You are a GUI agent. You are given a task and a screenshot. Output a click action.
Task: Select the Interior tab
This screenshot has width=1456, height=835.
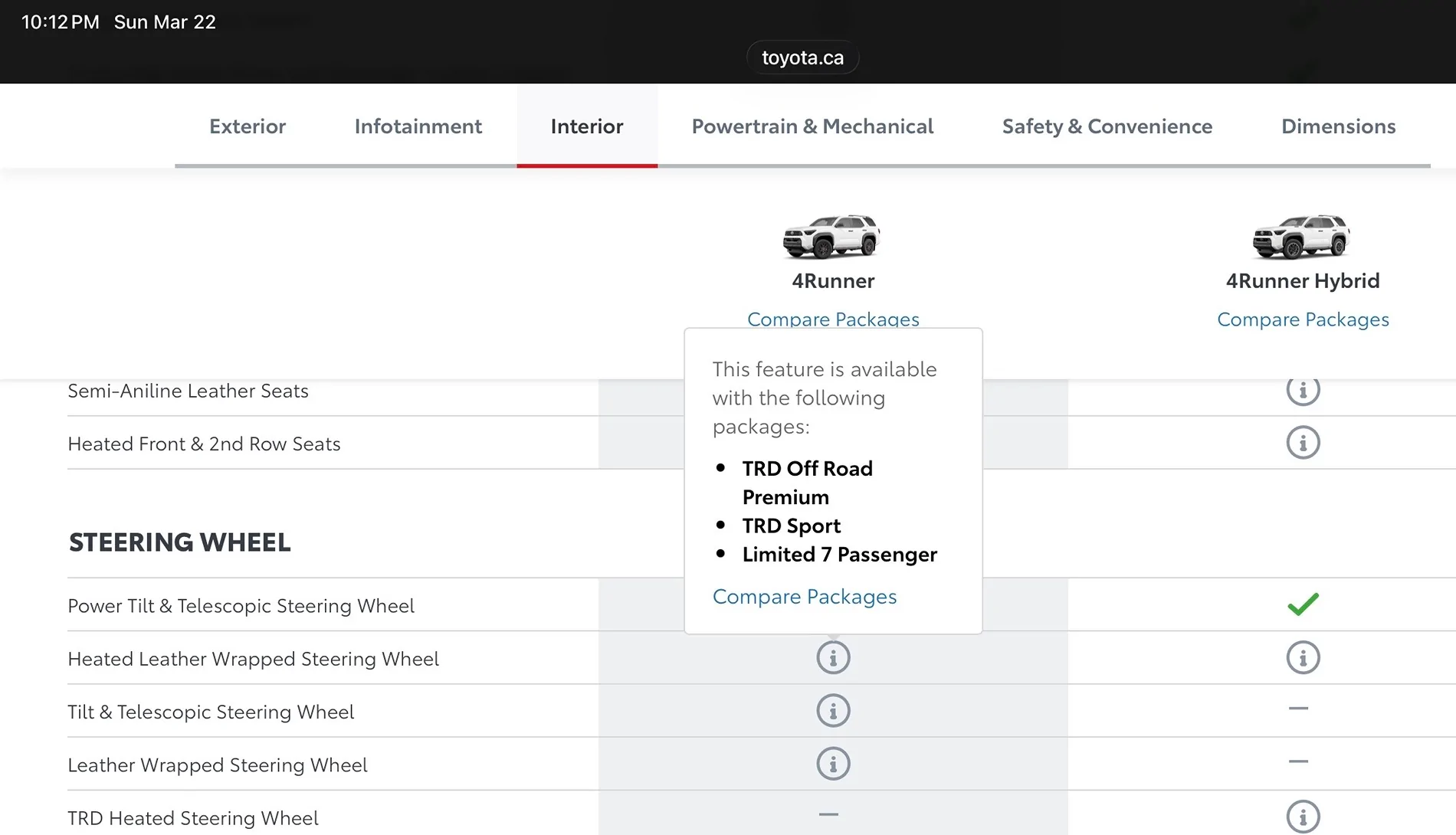click(586, 126)
